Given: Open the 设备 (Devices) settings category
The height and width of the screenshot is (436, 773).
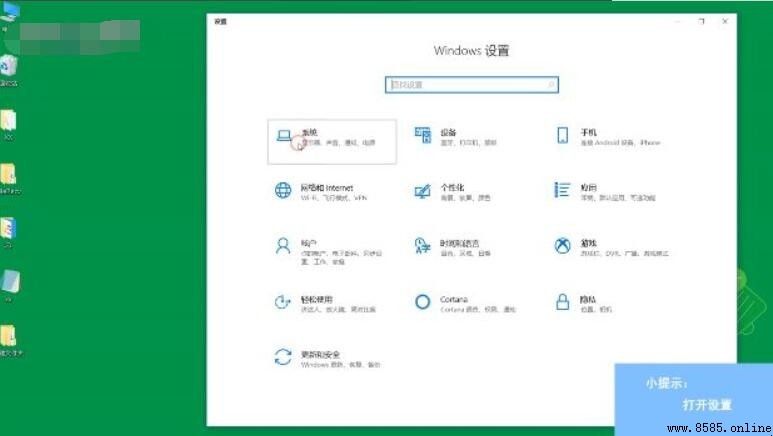Looking at the screenshot, I should (x=456, y=137).
